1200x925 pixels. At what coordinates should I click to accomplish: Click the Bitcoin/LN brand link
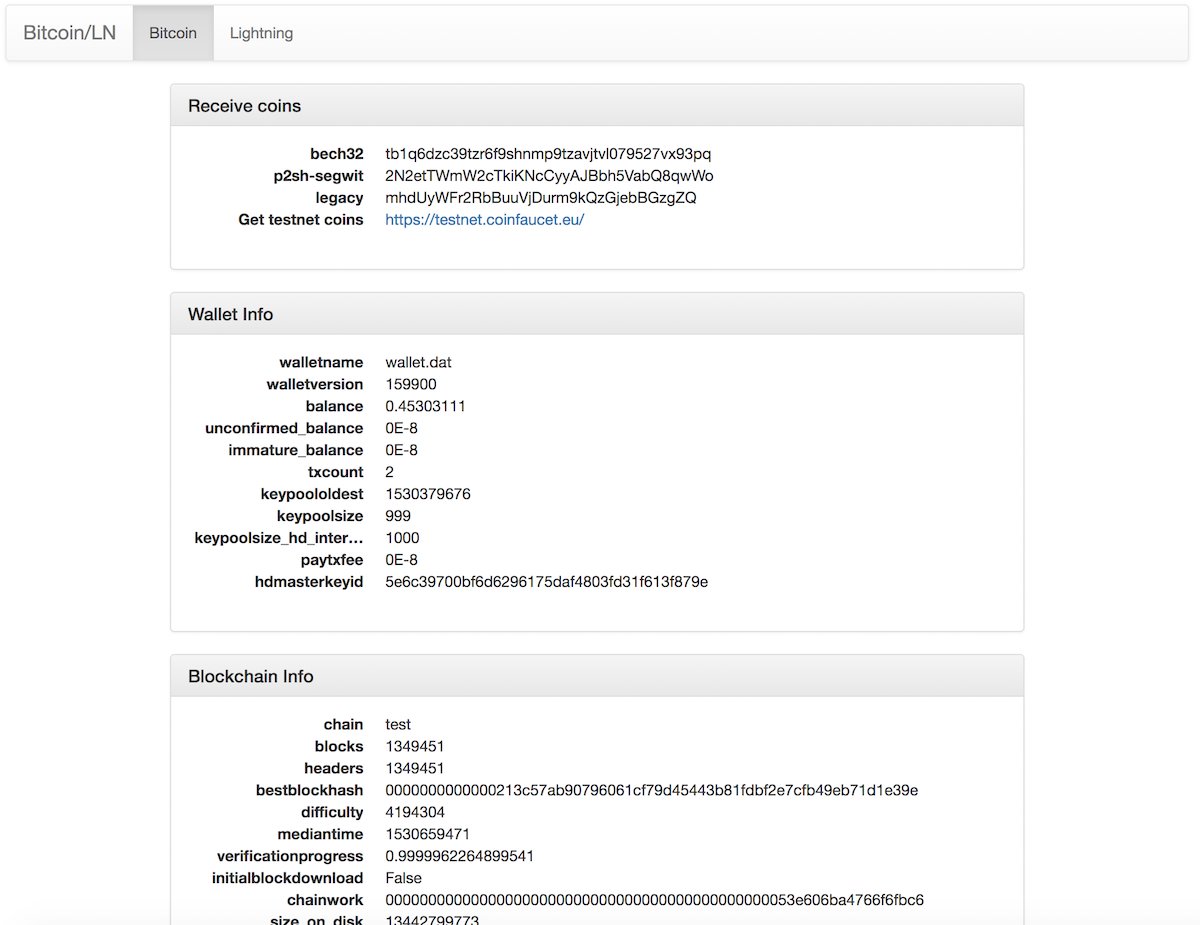[69, 31]
